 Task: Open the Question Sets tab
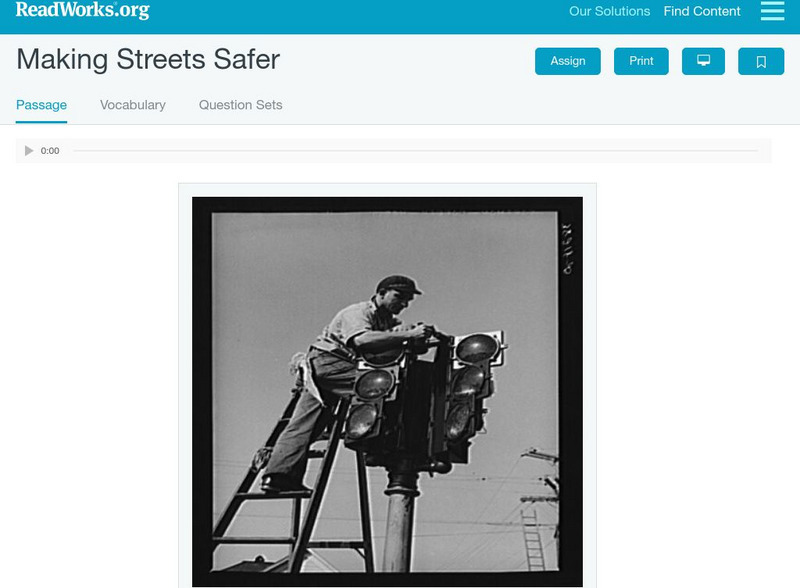(240, 105)
